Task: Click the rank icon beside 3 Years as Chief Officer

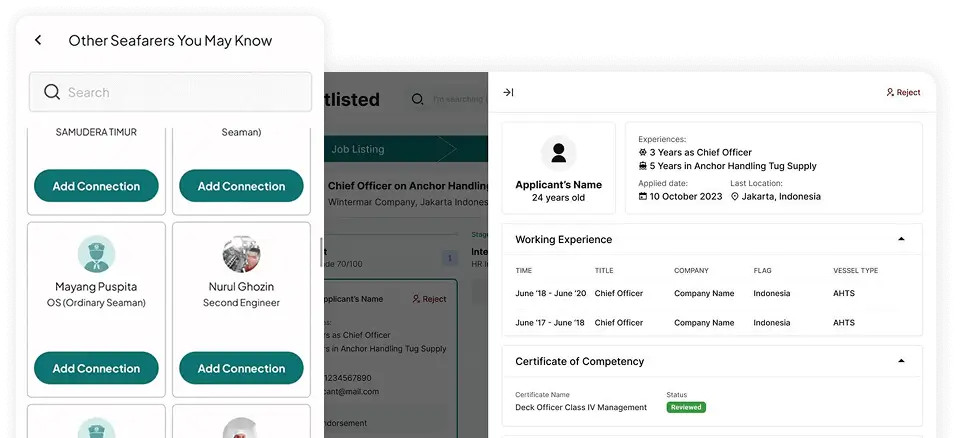Action: point(643,152)
